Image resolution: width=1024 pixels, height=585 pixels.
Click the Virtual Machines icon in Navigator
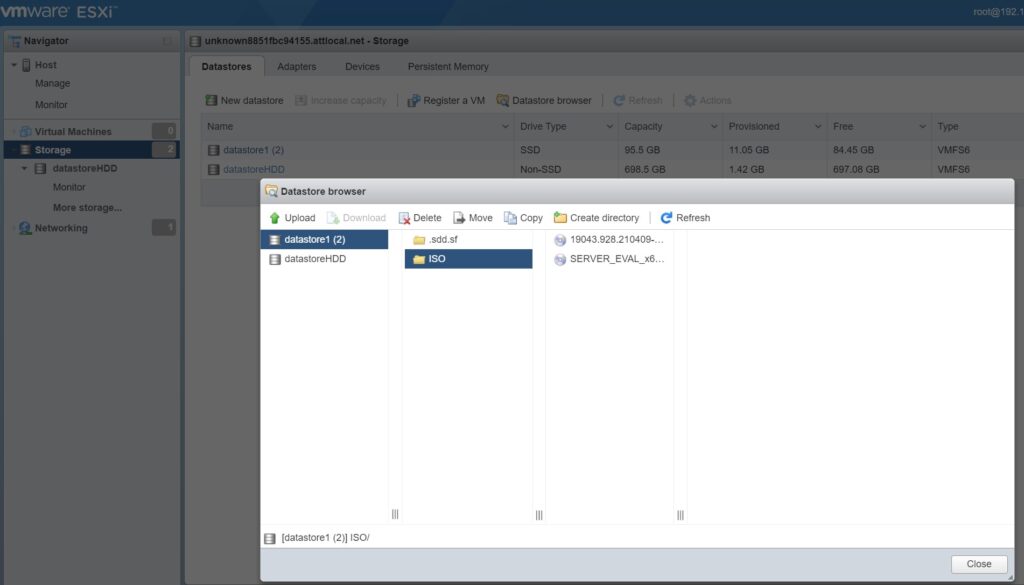coord(25,131)
